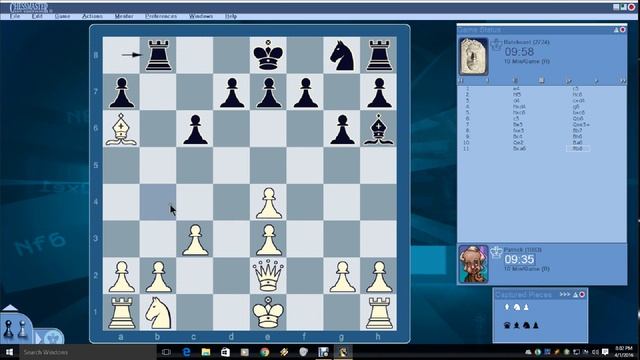Click the pawns icon at bottom-left tab
The image size is (640, 360).
(15, 329)
